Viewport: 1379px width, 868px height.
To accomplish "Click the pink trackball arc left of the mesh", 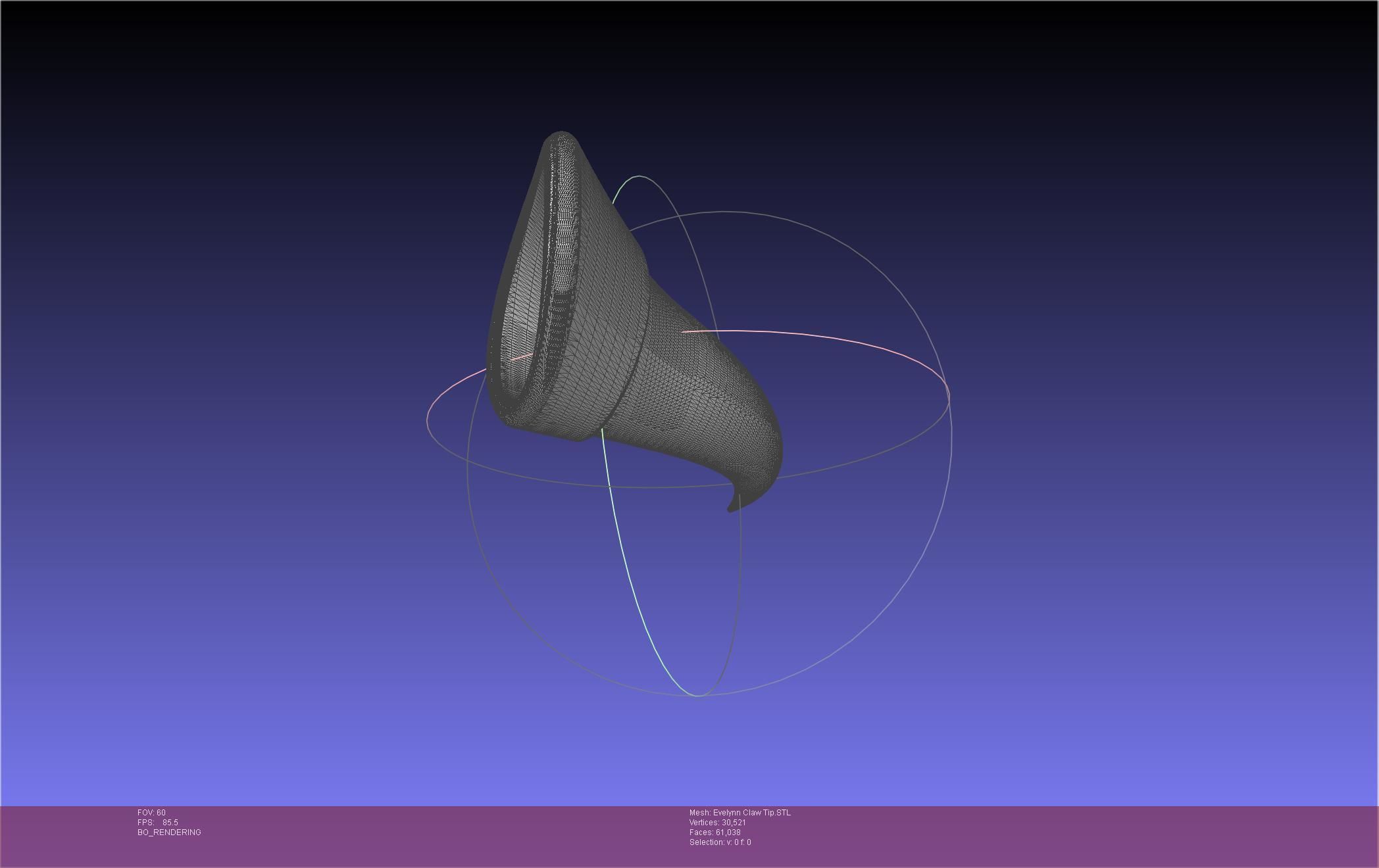I will click(x=454, y=385).
